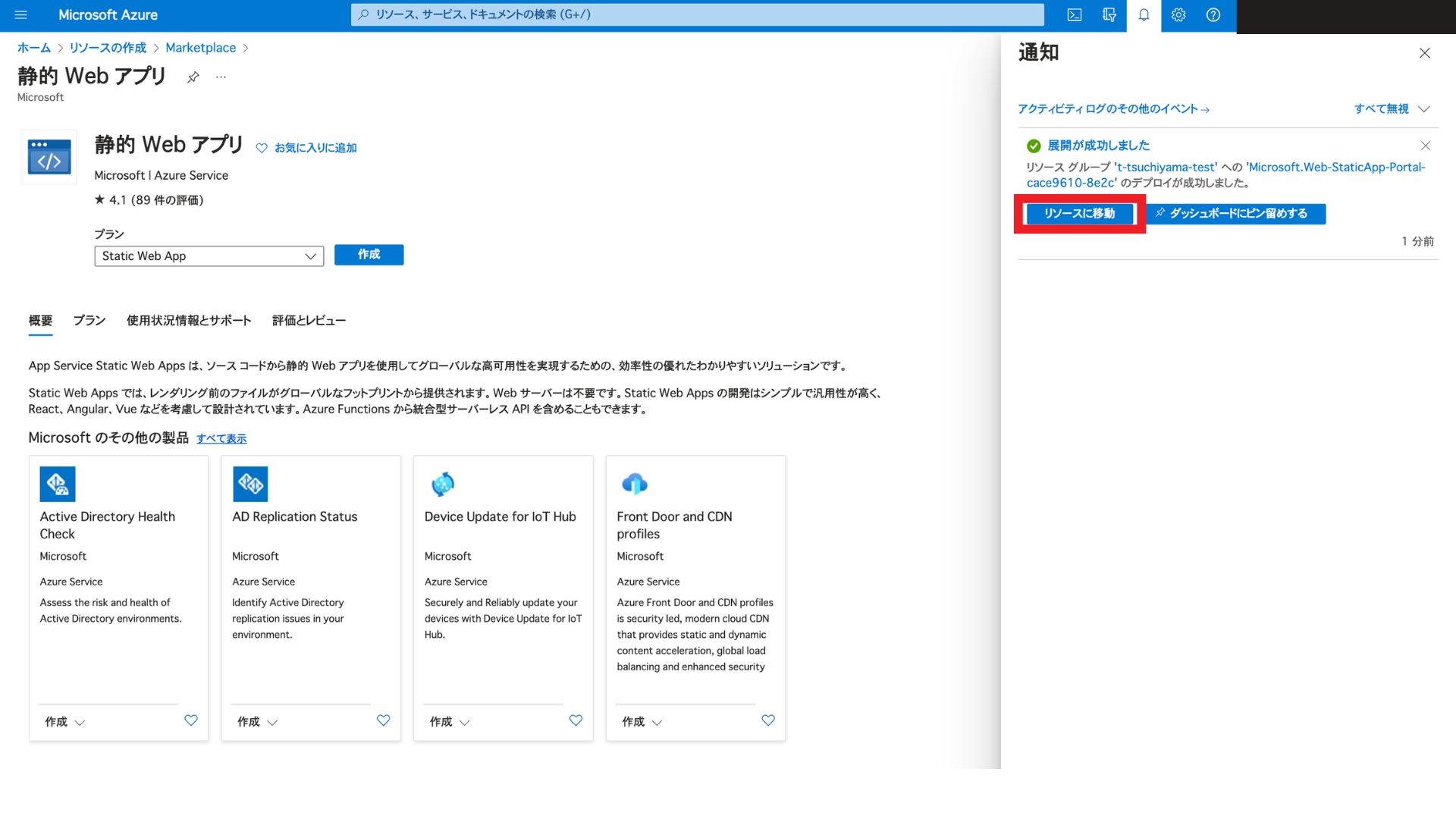
Task: Favorite the Active Directory Health Check card
Action: point(191,720)
